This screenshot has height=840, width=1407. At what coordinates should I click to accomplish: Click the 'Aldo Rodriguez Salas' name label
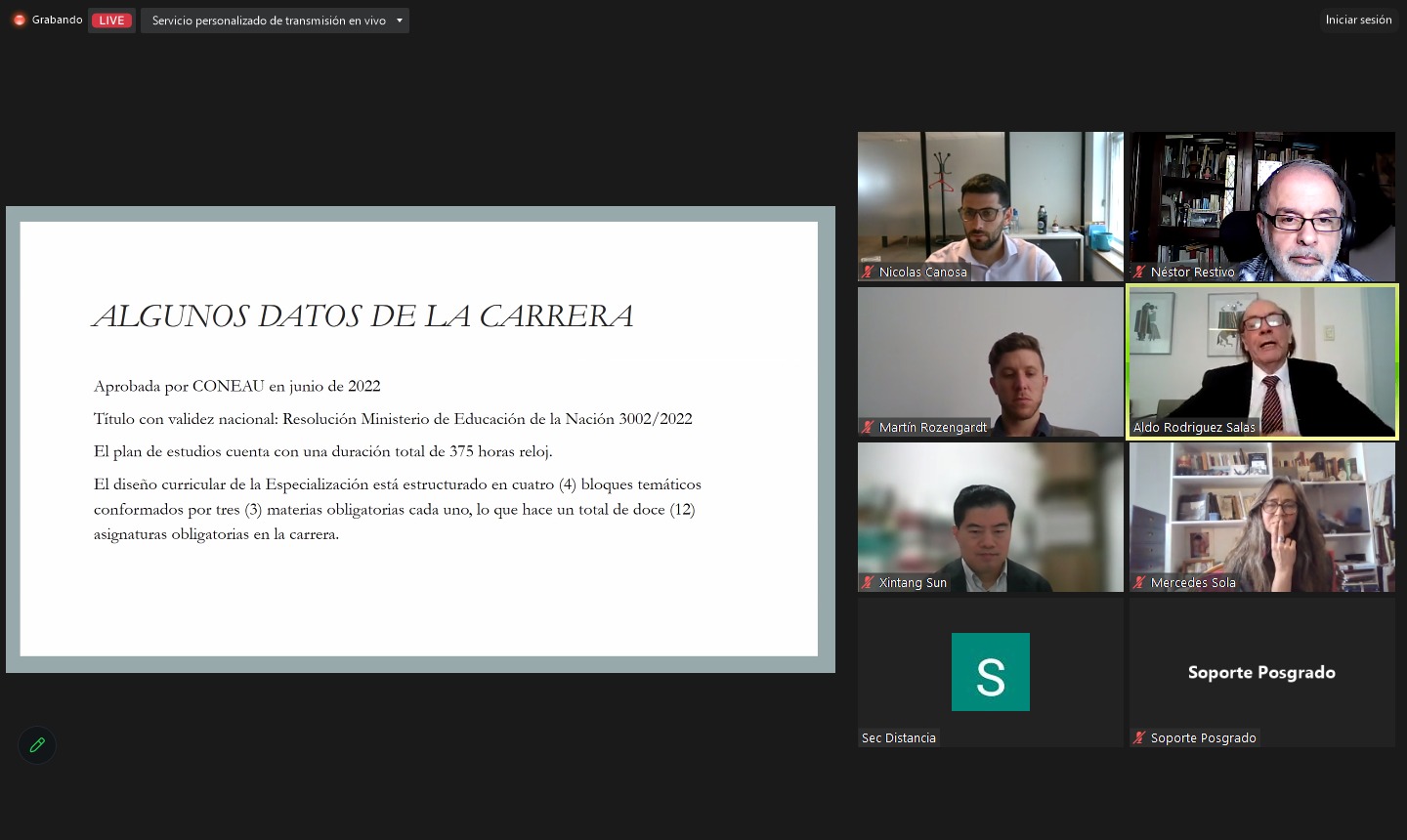[x=1194, y=427]
